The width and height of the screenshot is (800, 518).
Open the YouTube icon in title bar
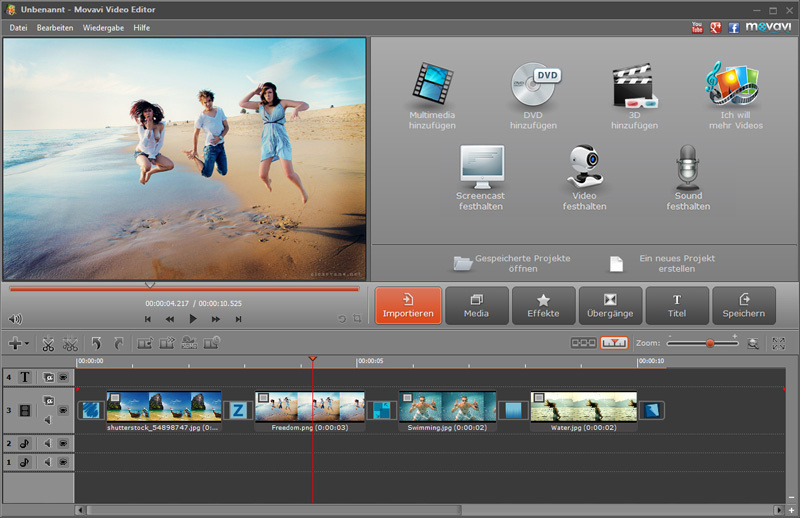click(697, 27)
